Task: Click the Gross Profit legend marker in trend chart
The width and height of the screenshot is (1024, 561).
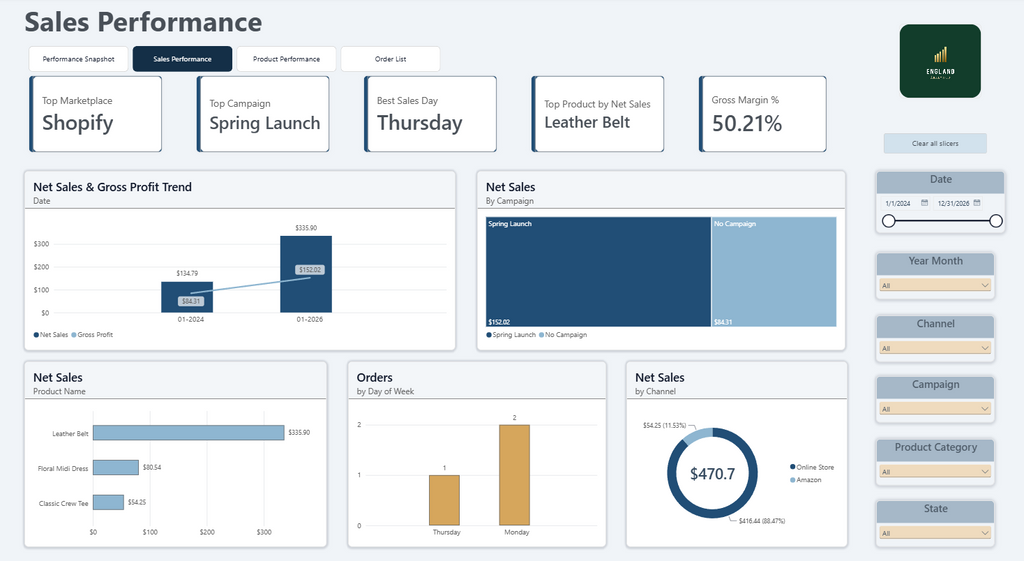Action: (x=74, y=334)
